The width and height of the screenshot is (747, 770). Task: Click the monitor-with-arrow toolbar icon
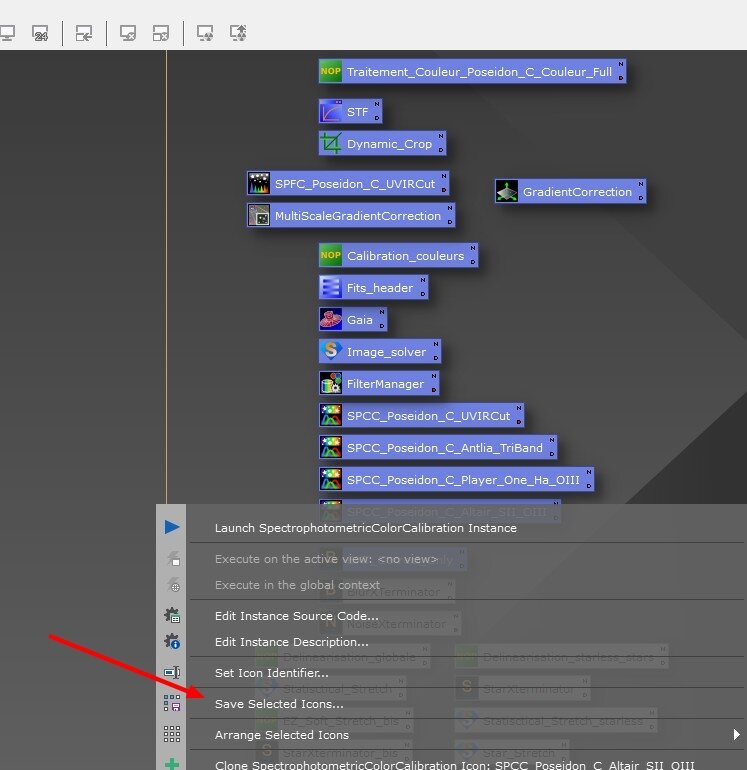(84, 33)
